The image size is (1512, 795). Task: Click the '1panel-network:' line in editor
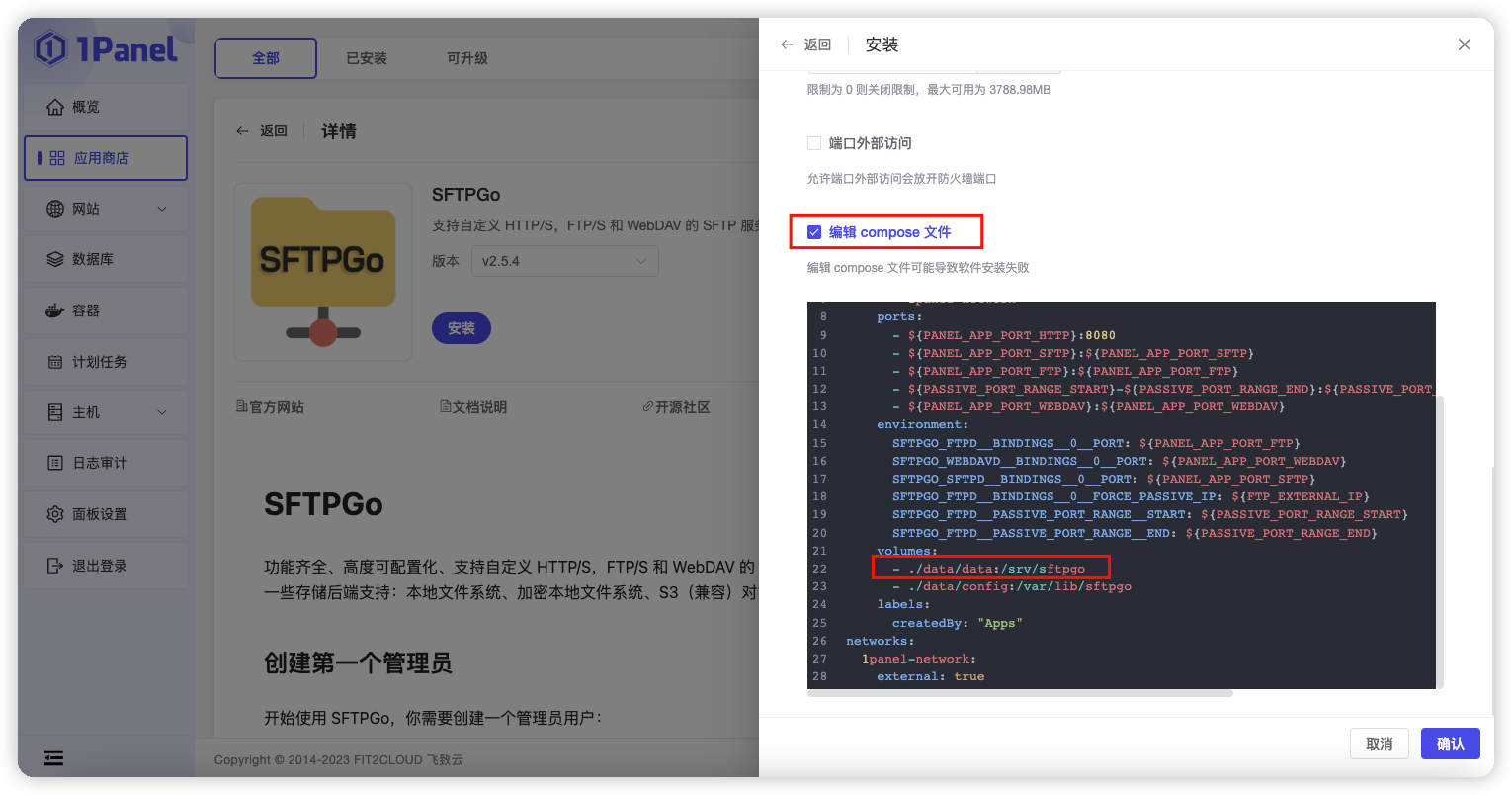pyautogui.click(x=919, y=659)
